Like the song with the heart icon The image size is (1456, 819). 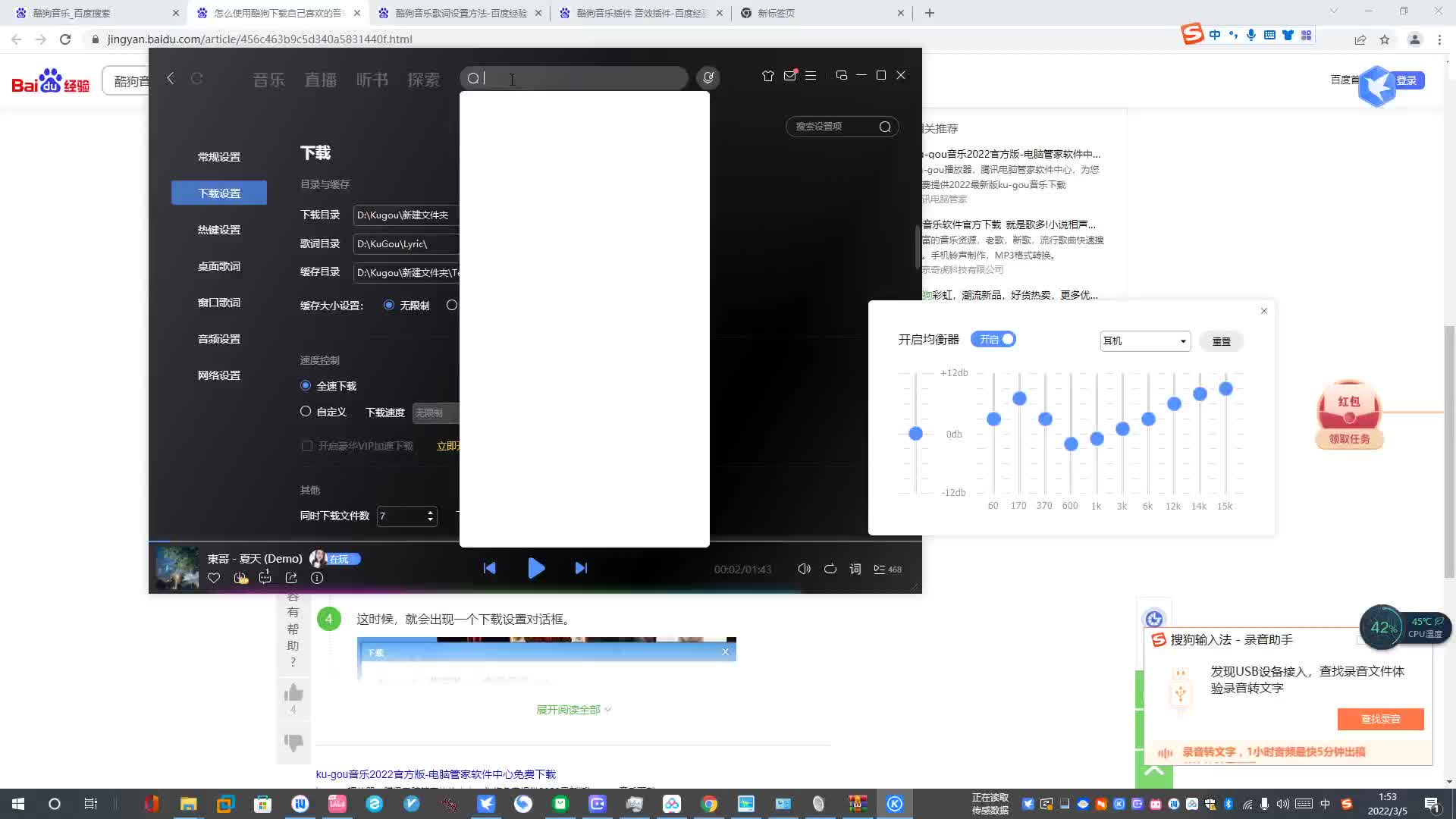click(214, 578)
